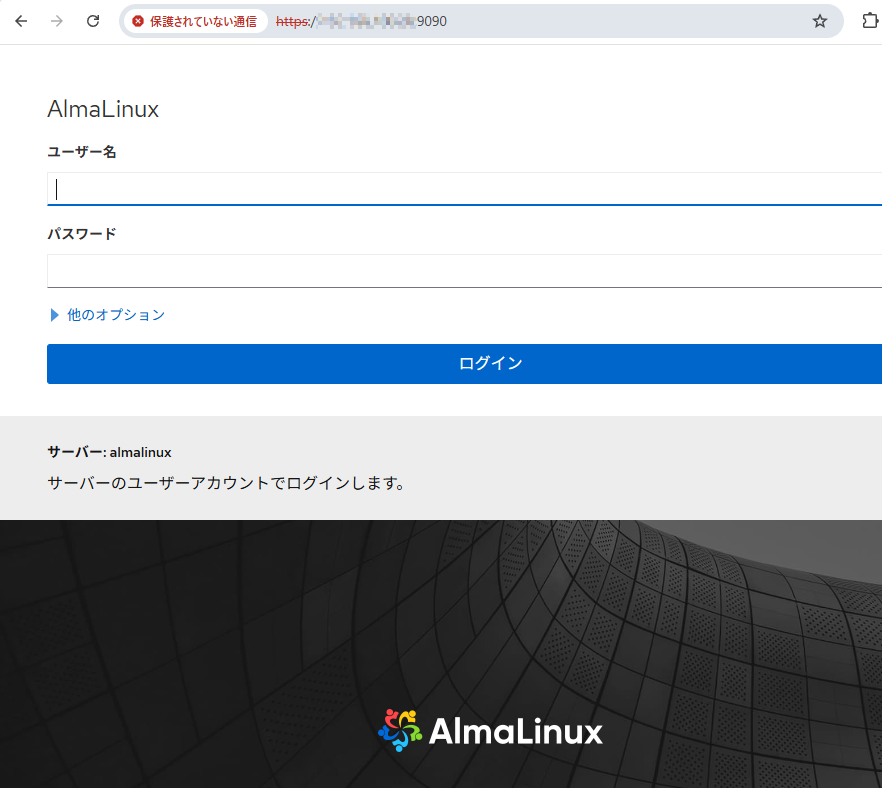Click the white AlmaLinux wordmark in the footer
The width and height of the screenshot is (882, 788).
(x=515, y=732)
